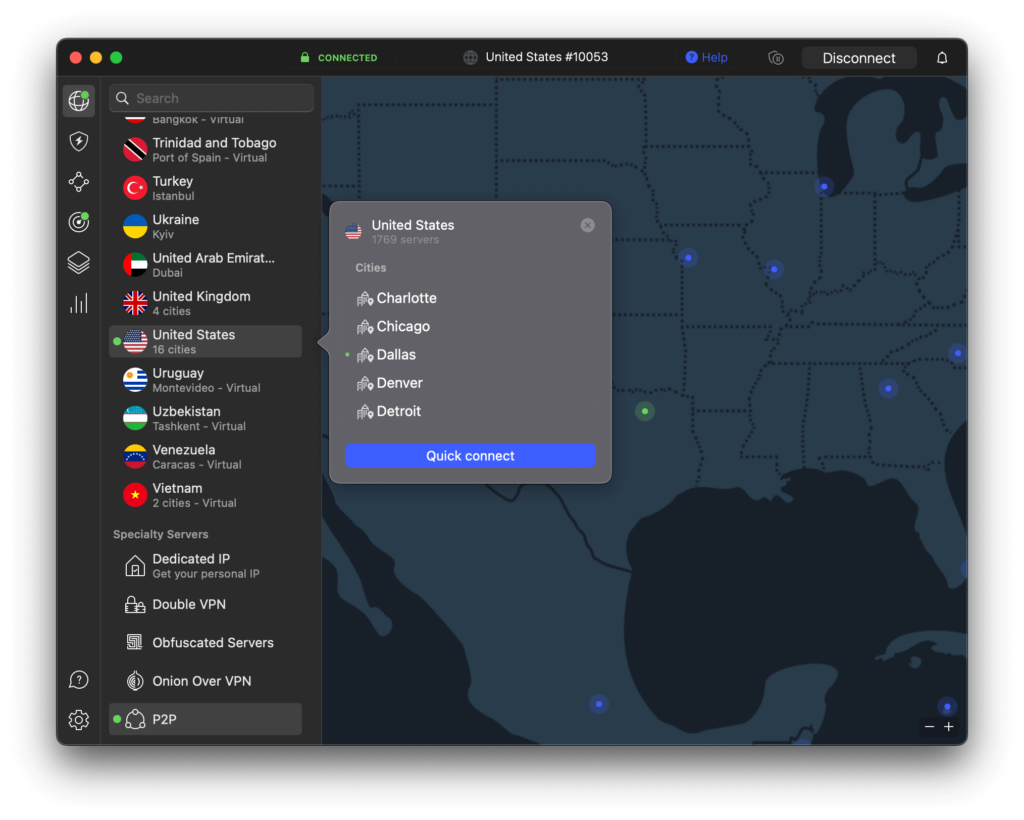
Task: Open the help chat bubble sidebar icon
Action: (78, 680)
